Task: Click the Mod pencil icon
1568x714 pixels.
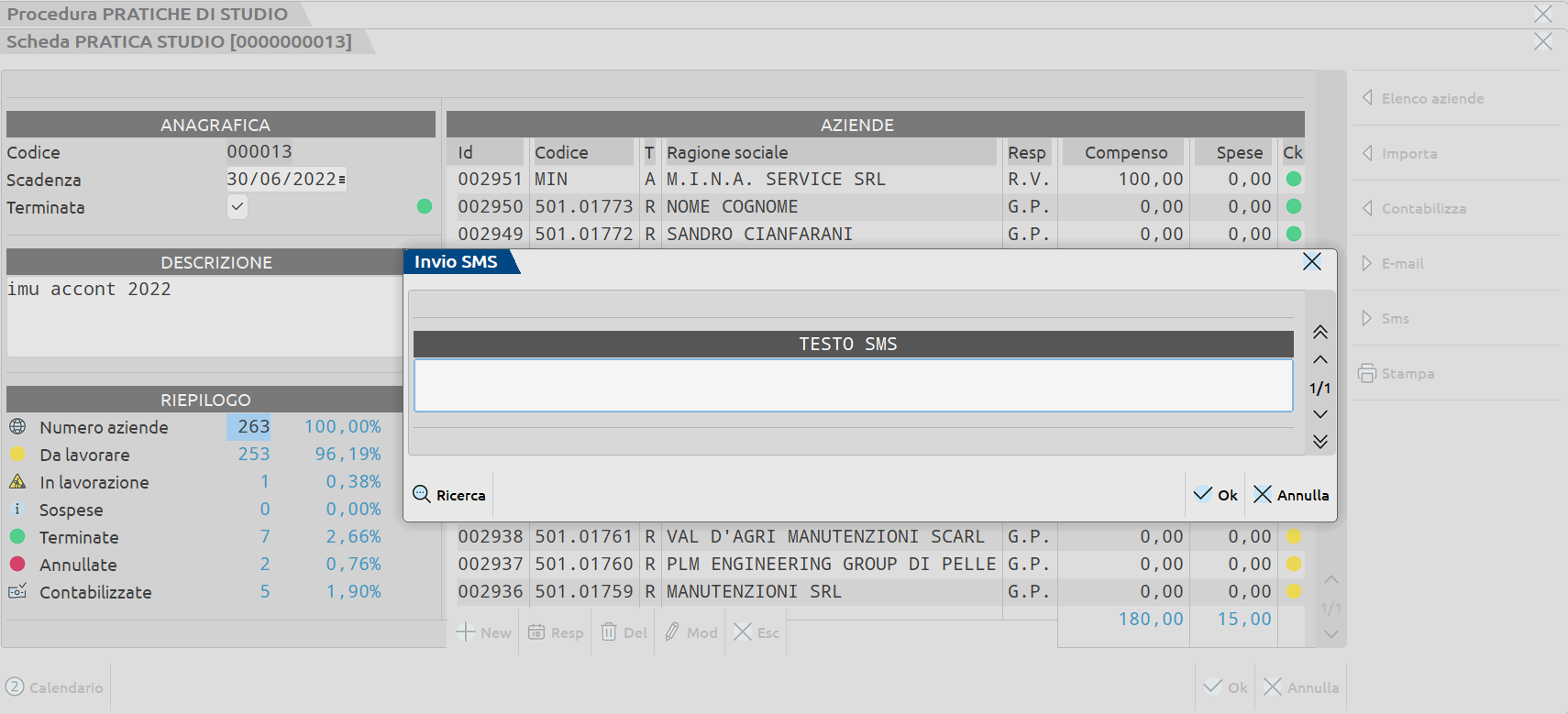Action: (672, 632)
